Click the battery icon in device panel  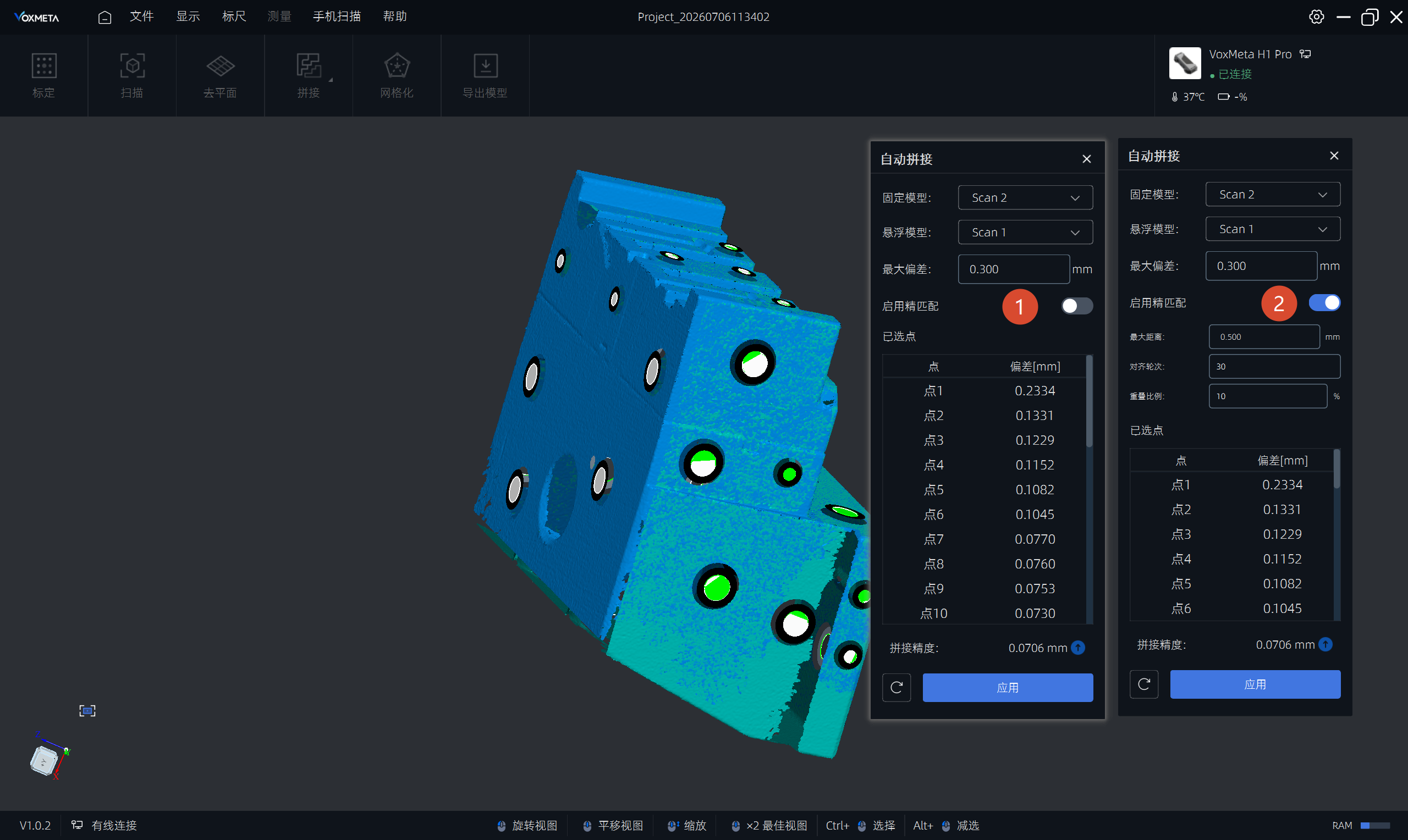[1223, 96]
